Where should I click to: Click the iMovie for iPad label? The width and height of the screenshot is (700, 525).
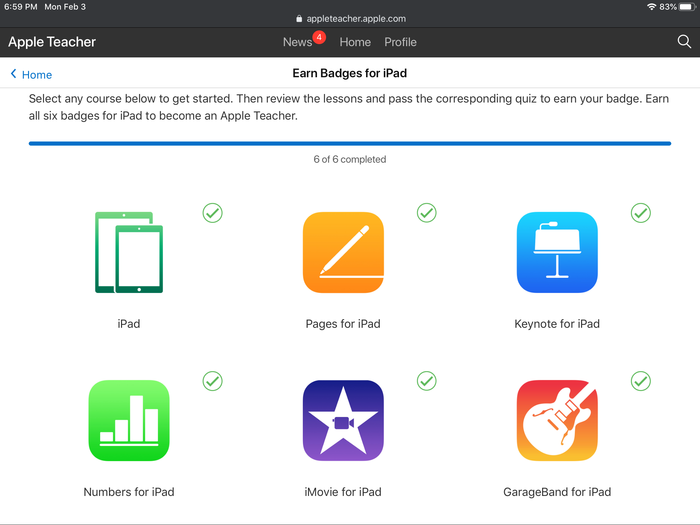click(343, 492)
